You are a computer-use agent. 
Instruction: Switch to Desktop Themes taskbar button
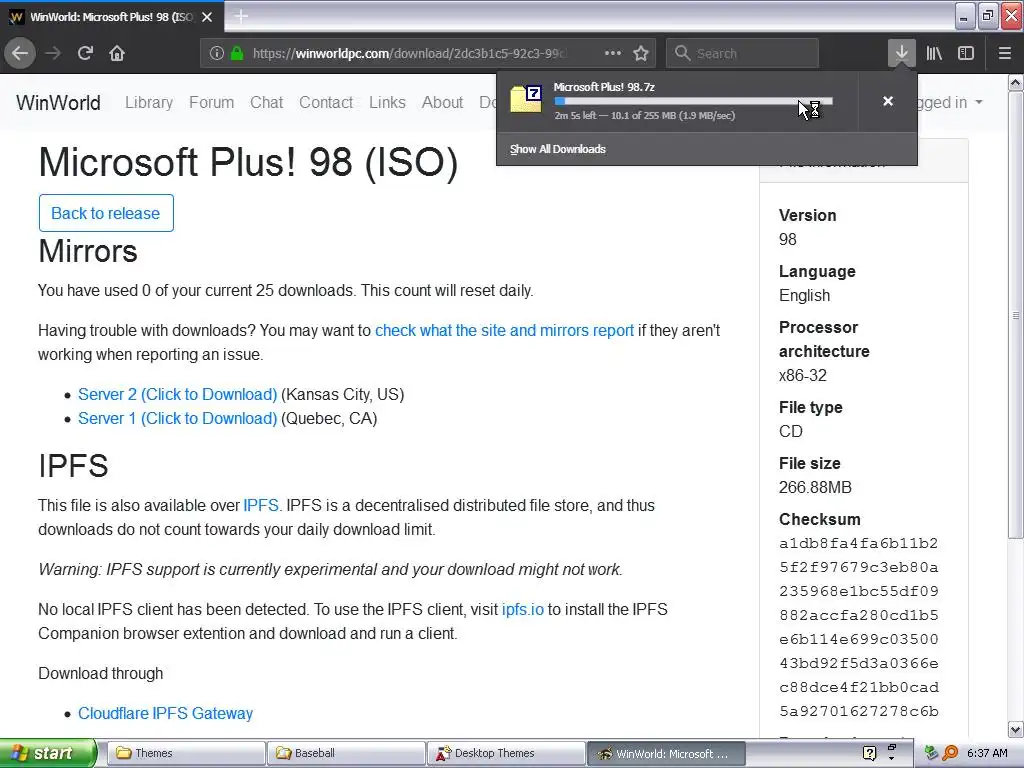pos(506,753)
